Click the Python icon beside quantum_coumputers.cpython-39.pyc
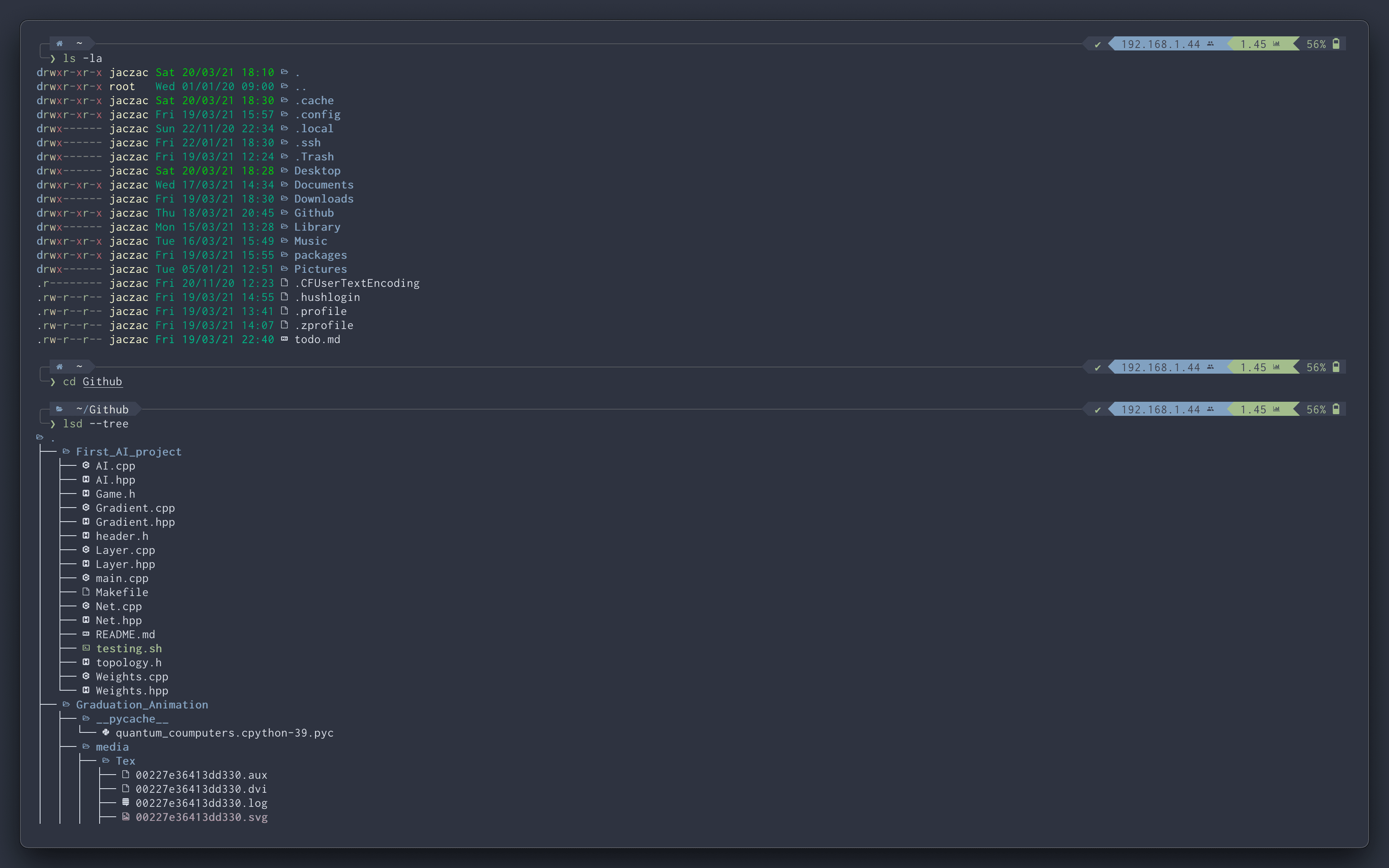The width and height of the screenshot is (1389, 868). 105,732
